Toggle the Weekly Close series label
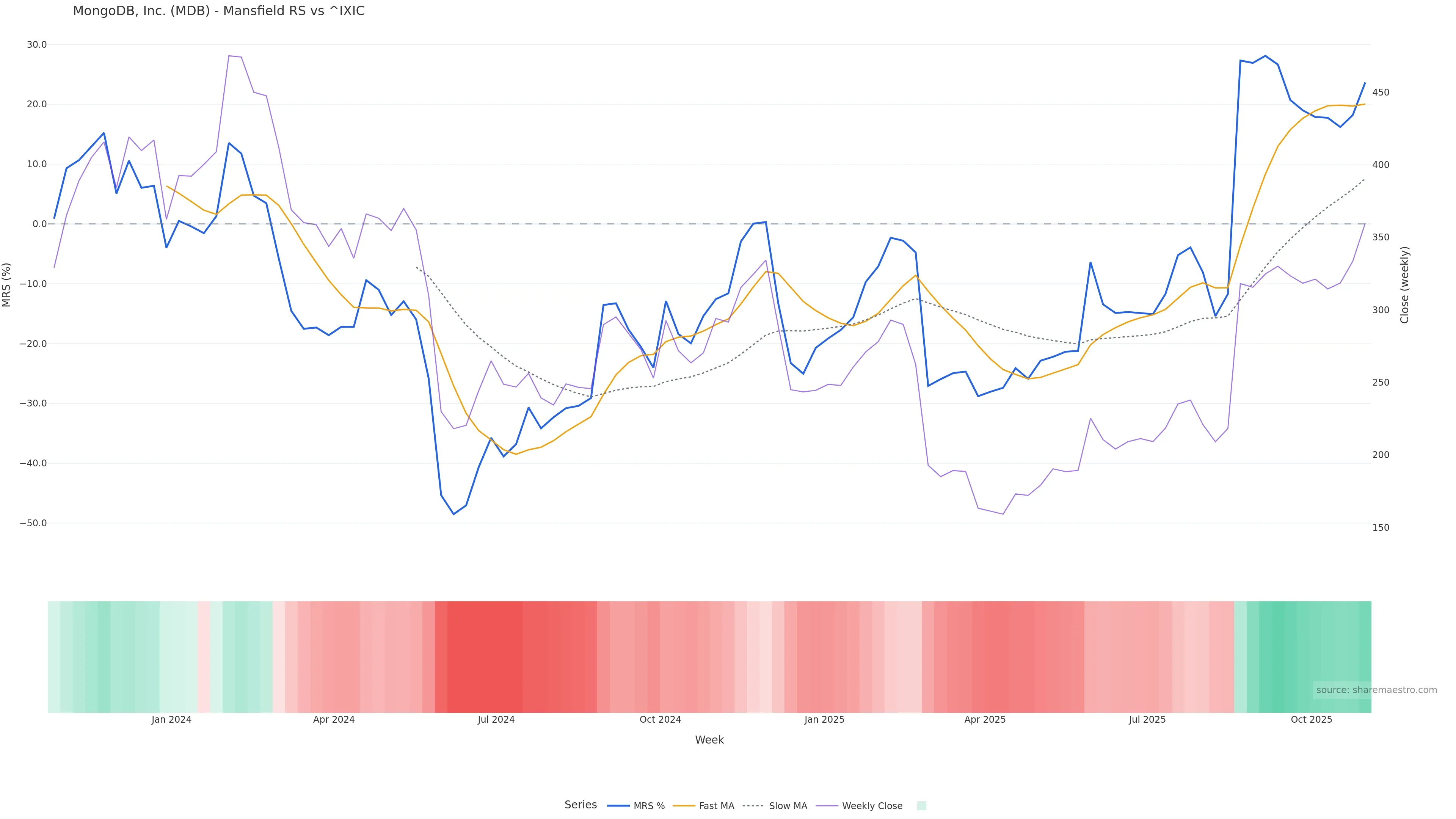 tap(872, 806)
